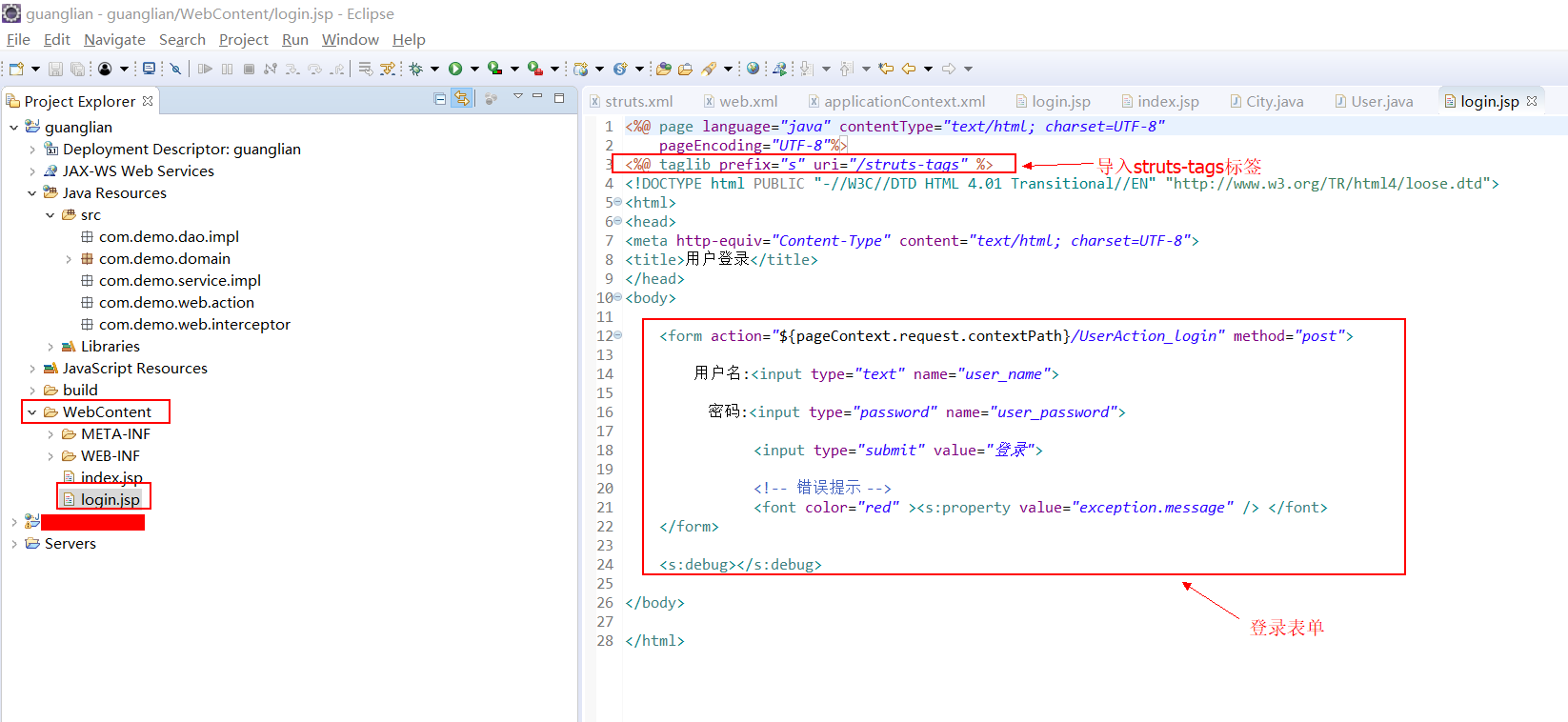Select com.demo.web.interceptor package

point(194,325)
